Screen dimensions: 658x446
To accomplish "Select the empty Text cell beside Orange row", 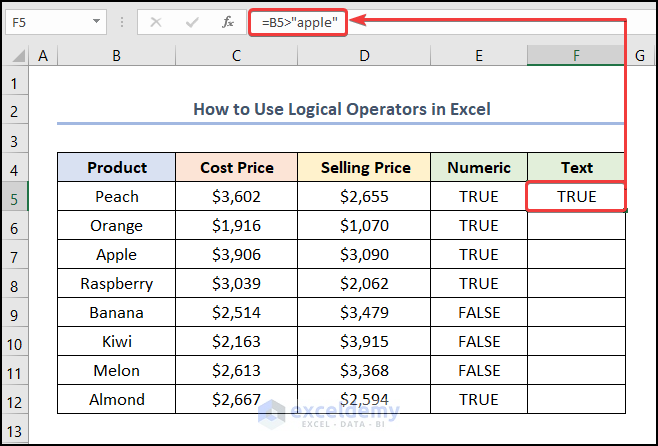I will 576,226.
